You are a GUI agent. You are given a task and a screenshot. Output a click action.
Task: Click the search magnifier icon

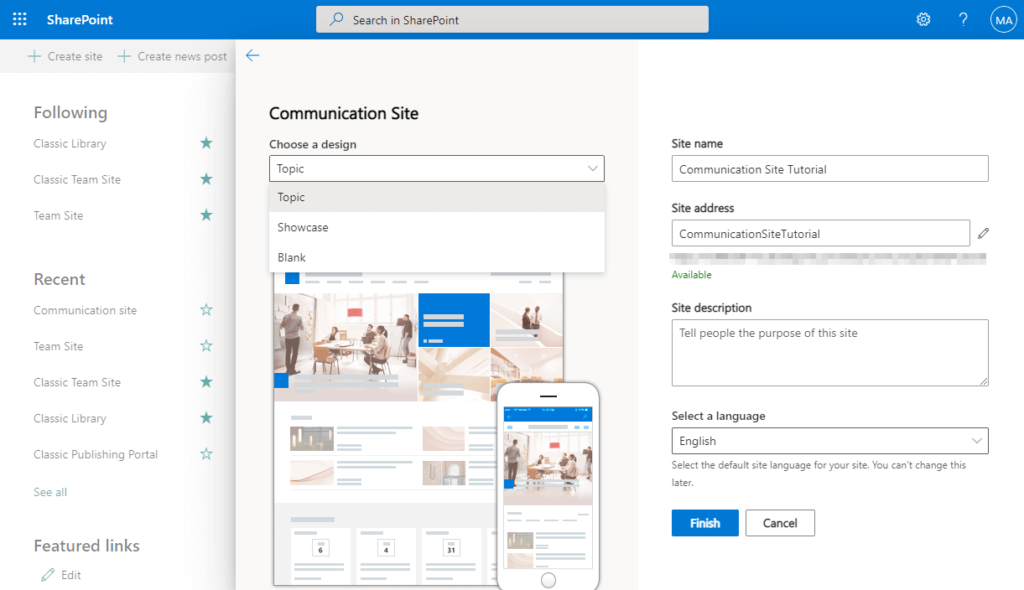(x=336, y=20)
